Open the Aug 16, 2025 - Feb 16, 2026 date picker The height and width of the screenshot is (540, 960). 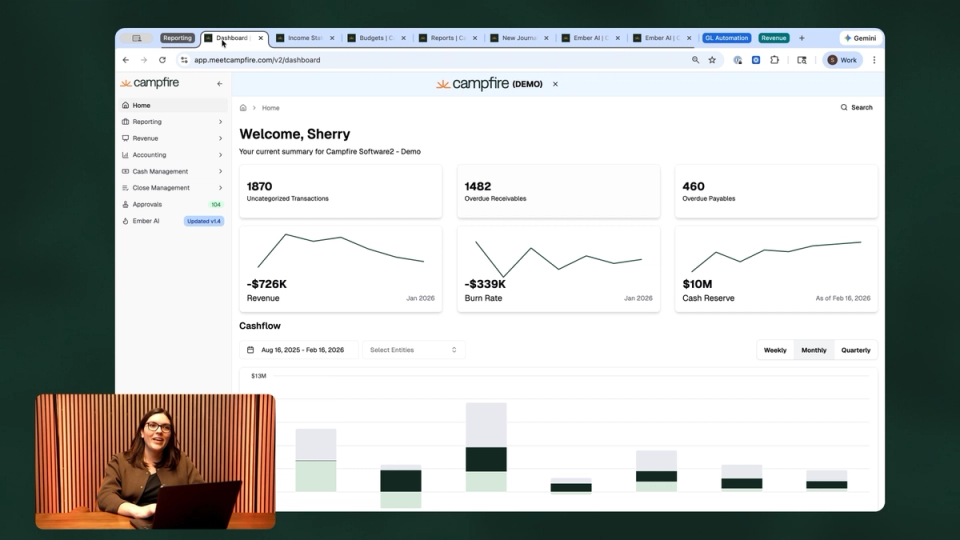298,350
